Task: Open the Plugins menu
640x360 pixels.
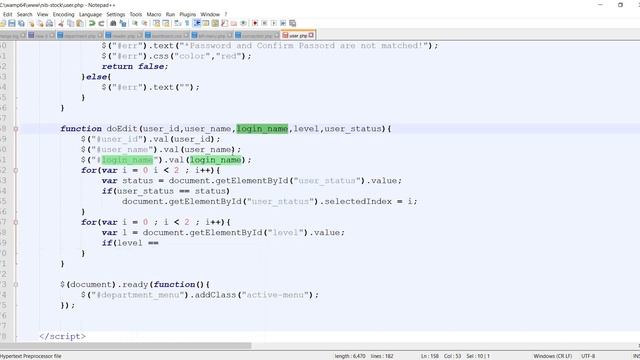Action: click(188, 14)
